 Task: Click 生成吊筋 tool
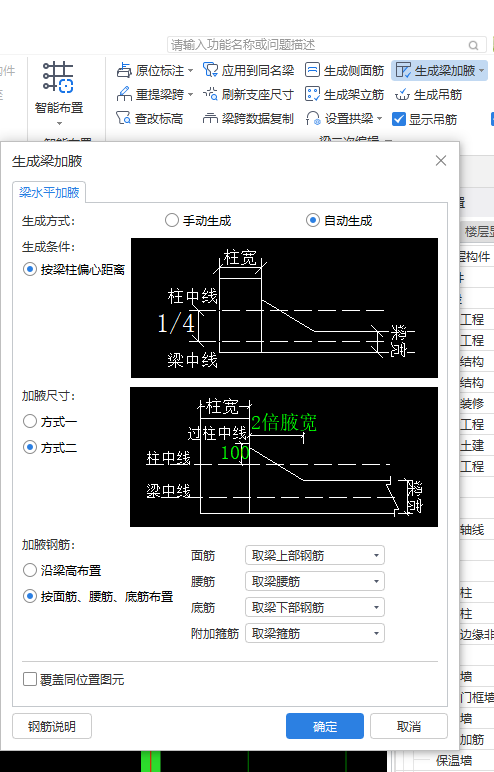pyautogui.click(x=428, y=94)
